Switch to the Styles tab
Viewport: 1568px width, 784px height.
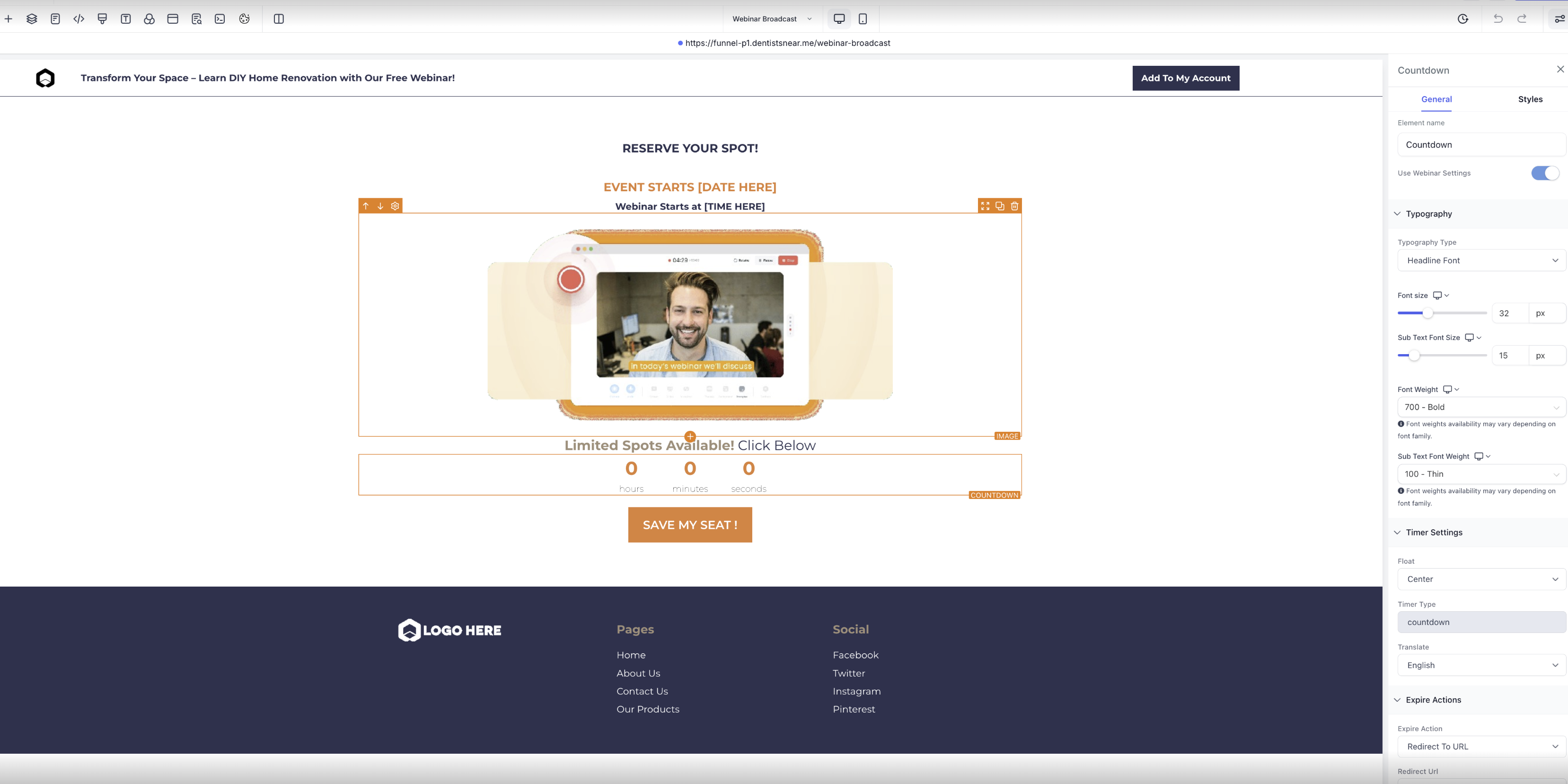pos(1530,99)
